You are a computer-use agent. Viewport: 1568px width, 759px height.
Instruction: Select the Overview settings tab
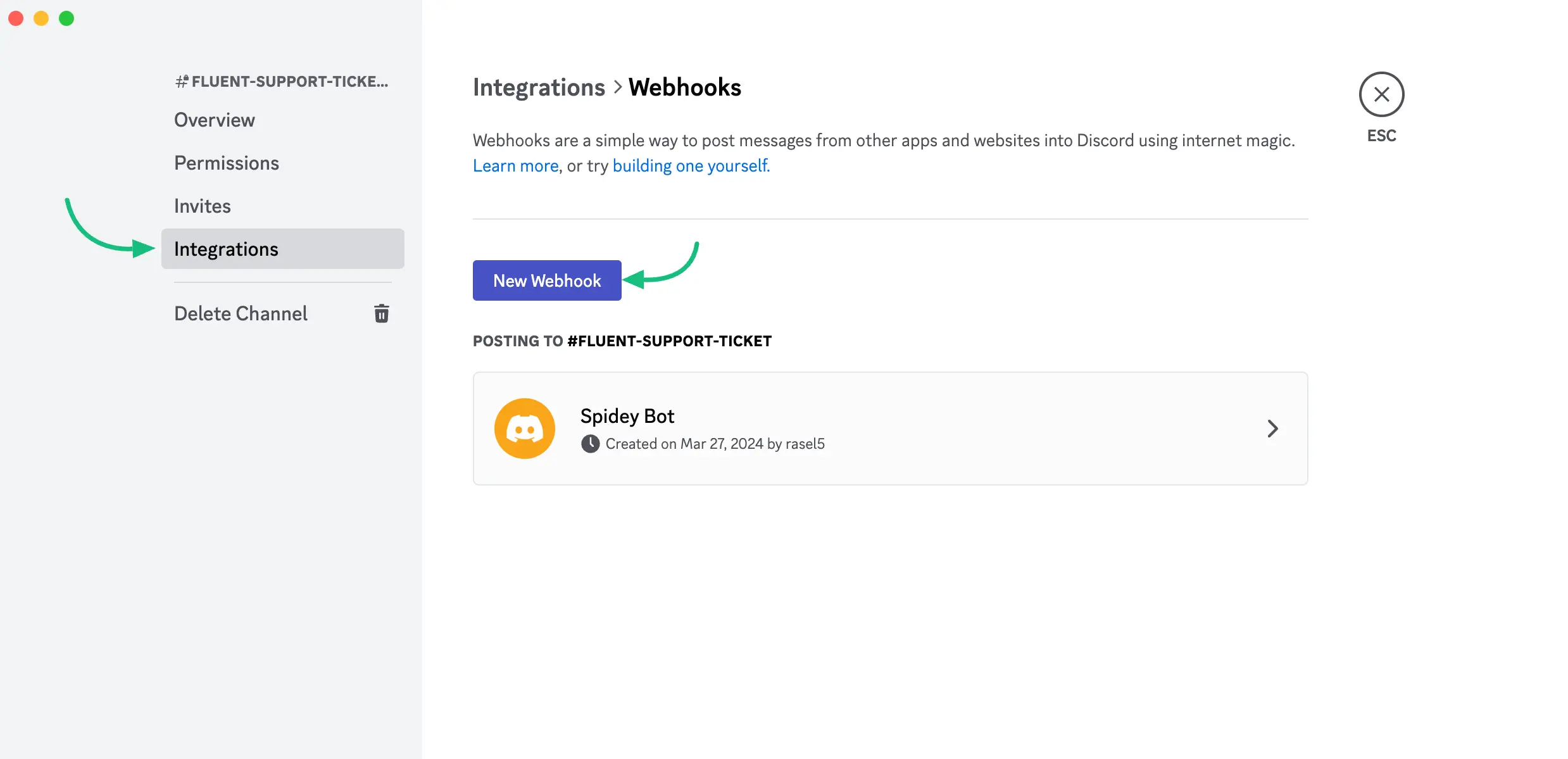tap(214, 120)
